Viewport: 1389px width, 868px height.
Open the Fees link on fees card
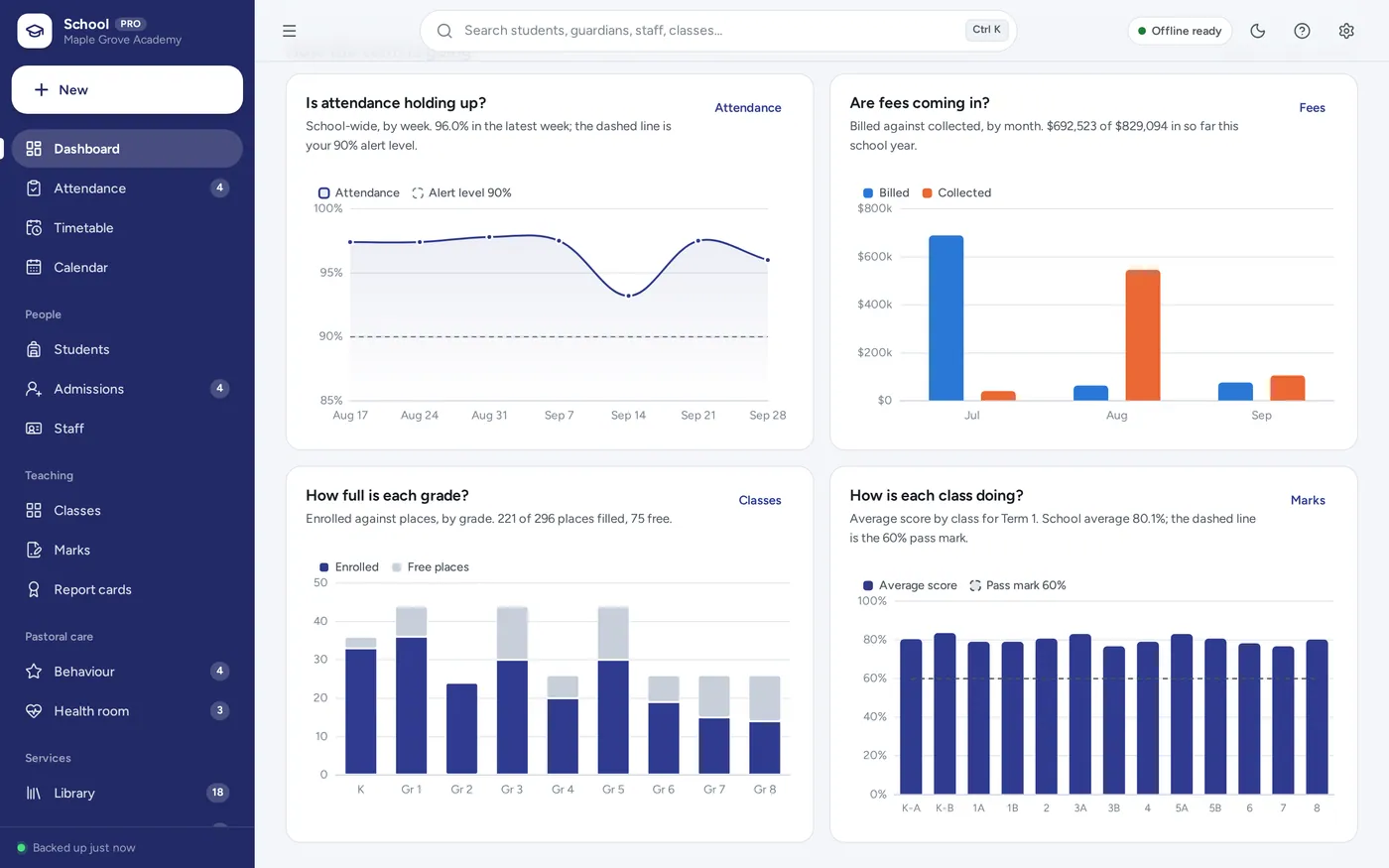[x=1312, y=108]
